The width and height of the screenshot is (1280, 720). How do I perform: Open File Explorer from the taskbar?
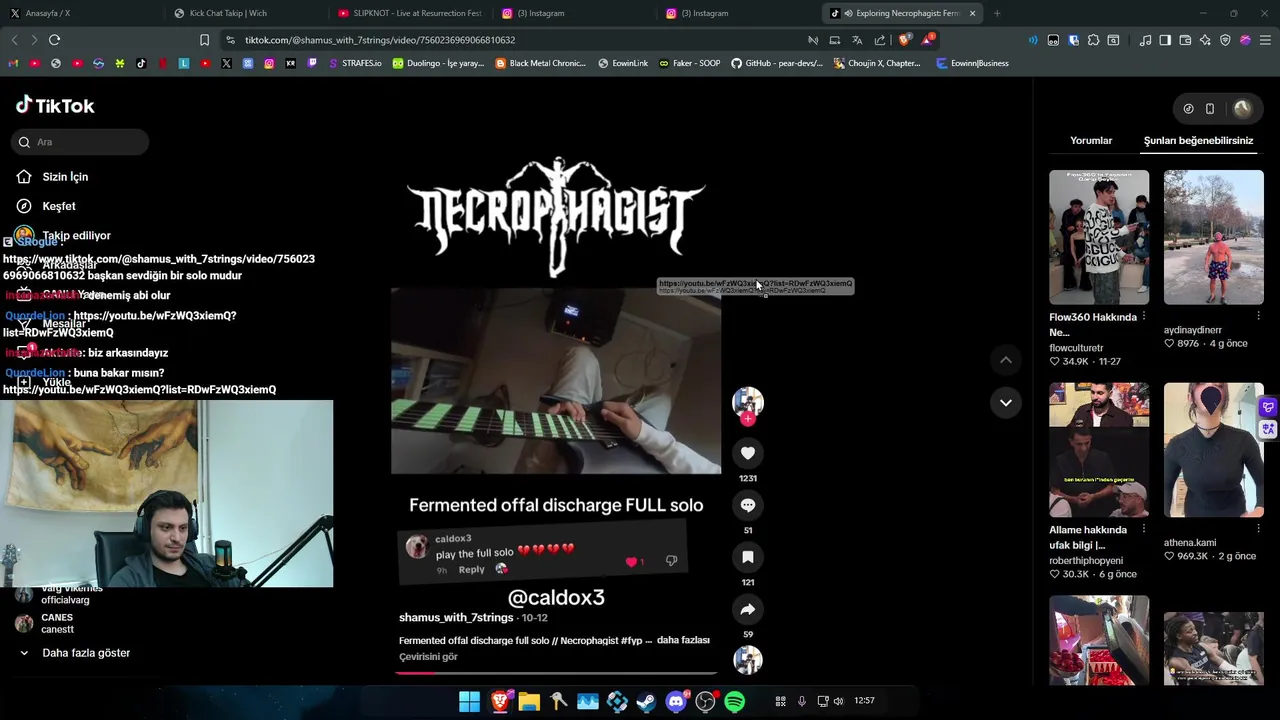529,702
